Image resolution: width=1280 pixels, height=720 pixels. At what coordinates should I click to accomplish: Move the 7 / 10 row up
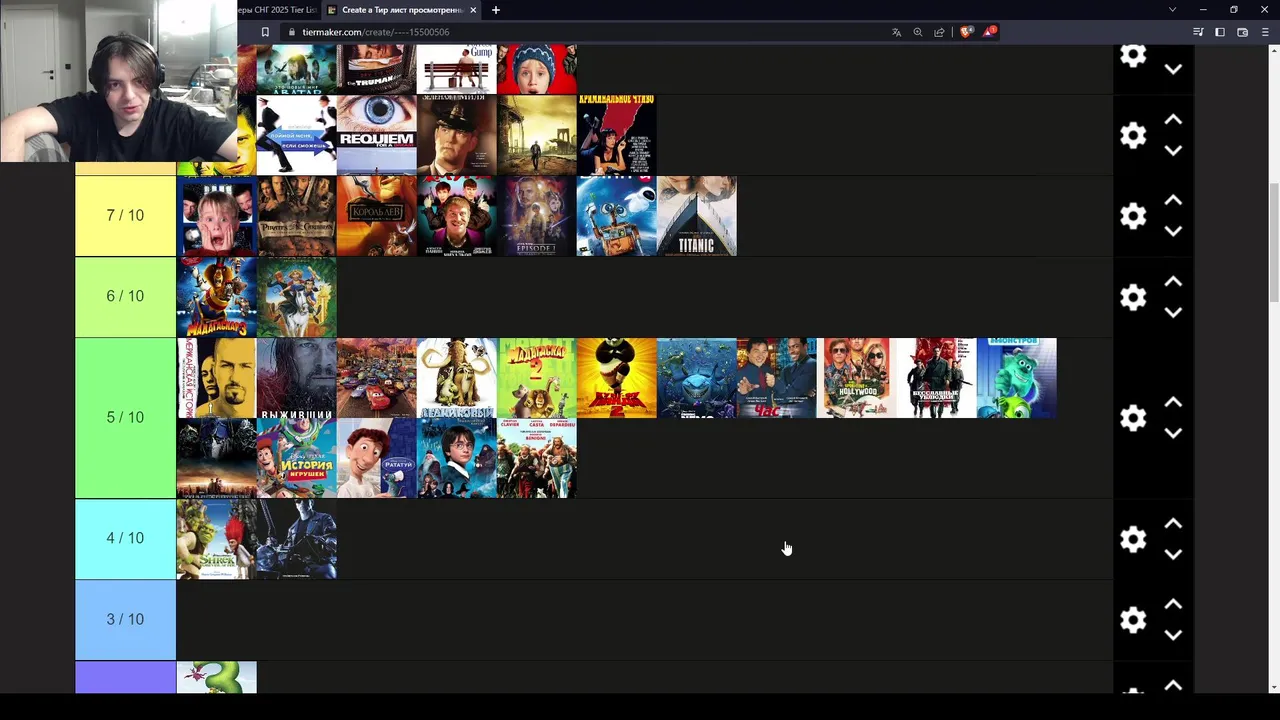click(x=1173, y=201)
